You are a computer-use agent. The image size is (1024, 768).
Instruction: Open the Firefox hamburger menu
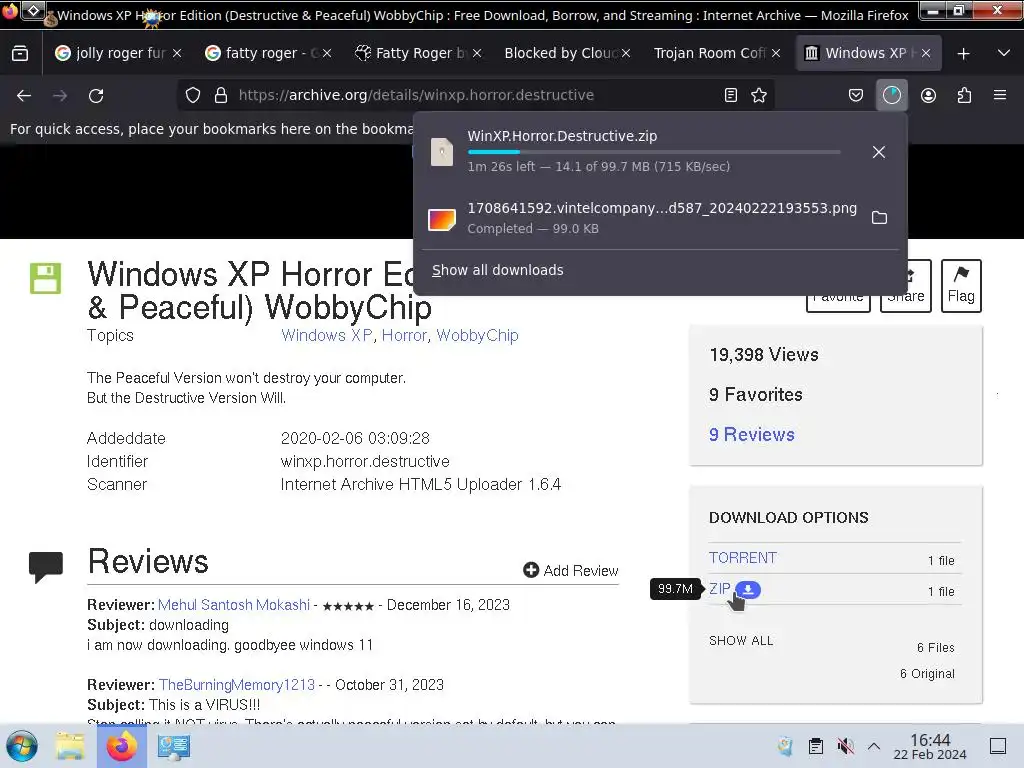pos(1000,95)
